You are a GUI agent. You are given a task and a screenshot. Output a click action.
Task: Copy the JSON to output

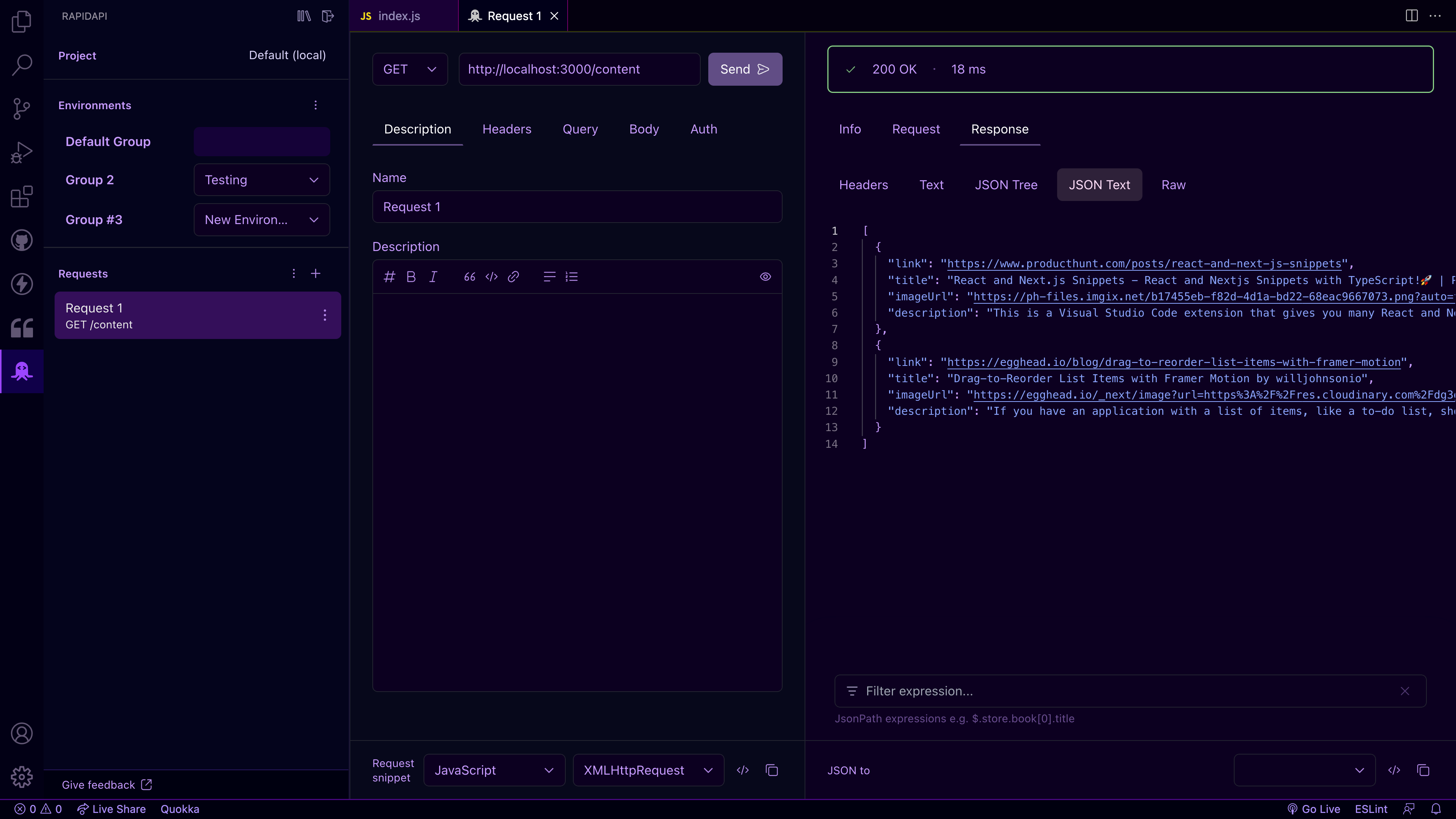1423,770
